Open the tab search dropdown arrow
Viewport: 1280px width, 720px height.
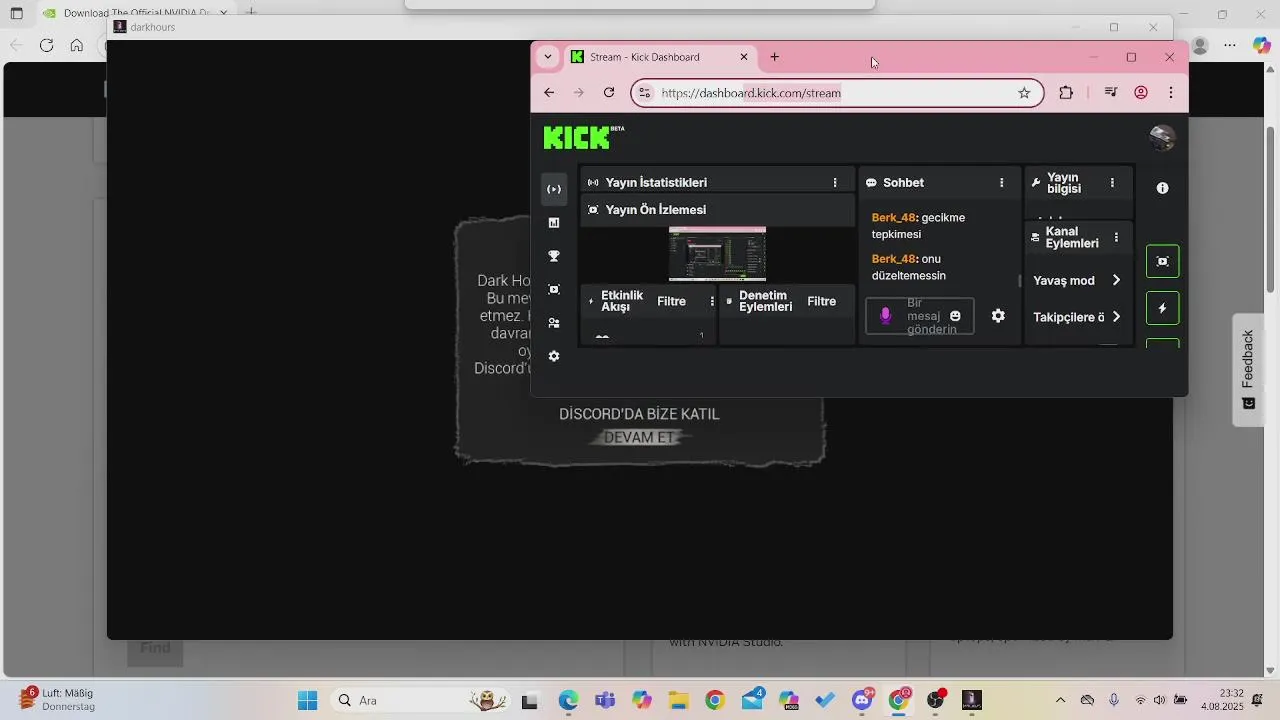point(548,57)
